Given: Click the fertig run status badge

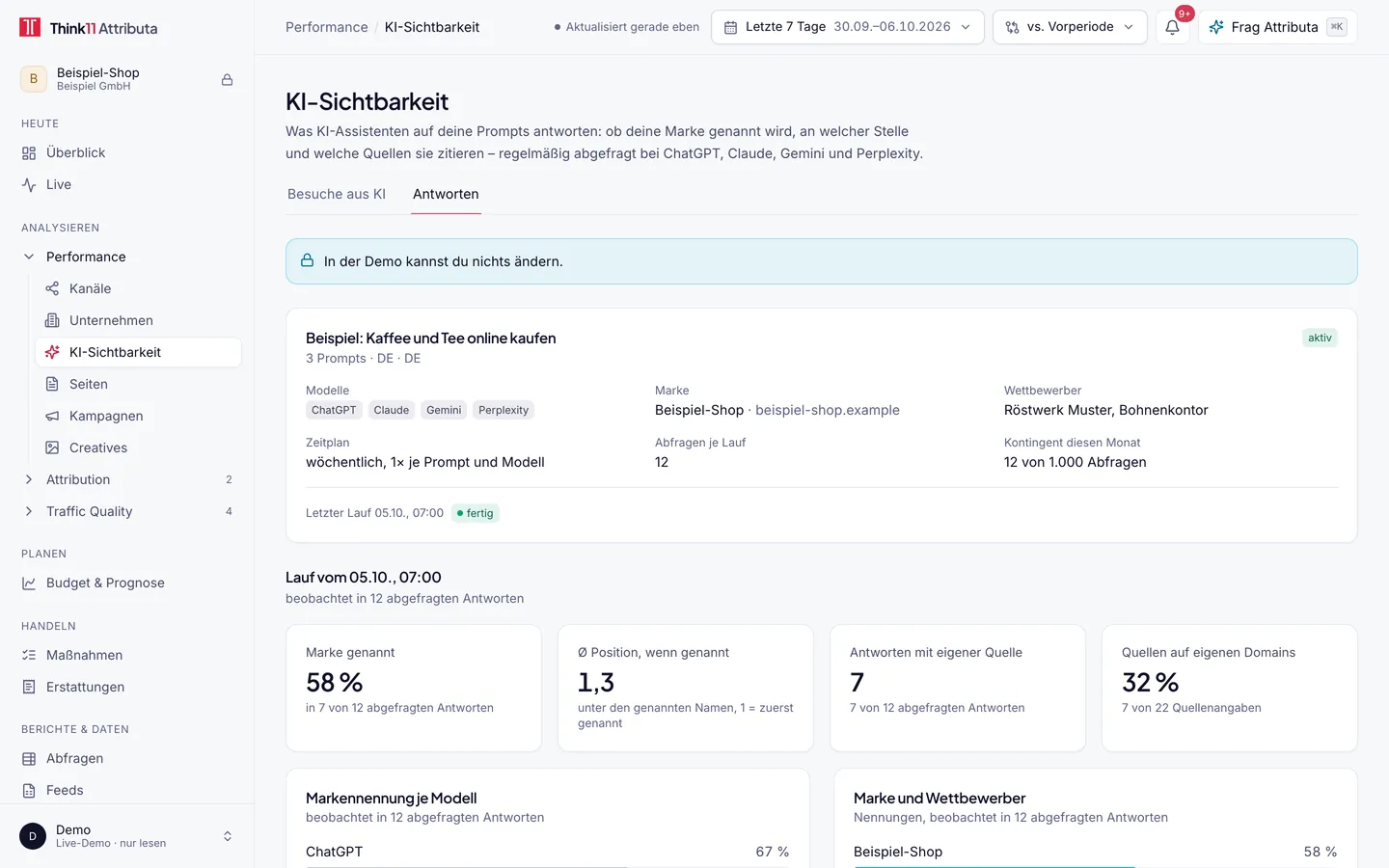Looking at the screenshot, I should coord(476,514).
